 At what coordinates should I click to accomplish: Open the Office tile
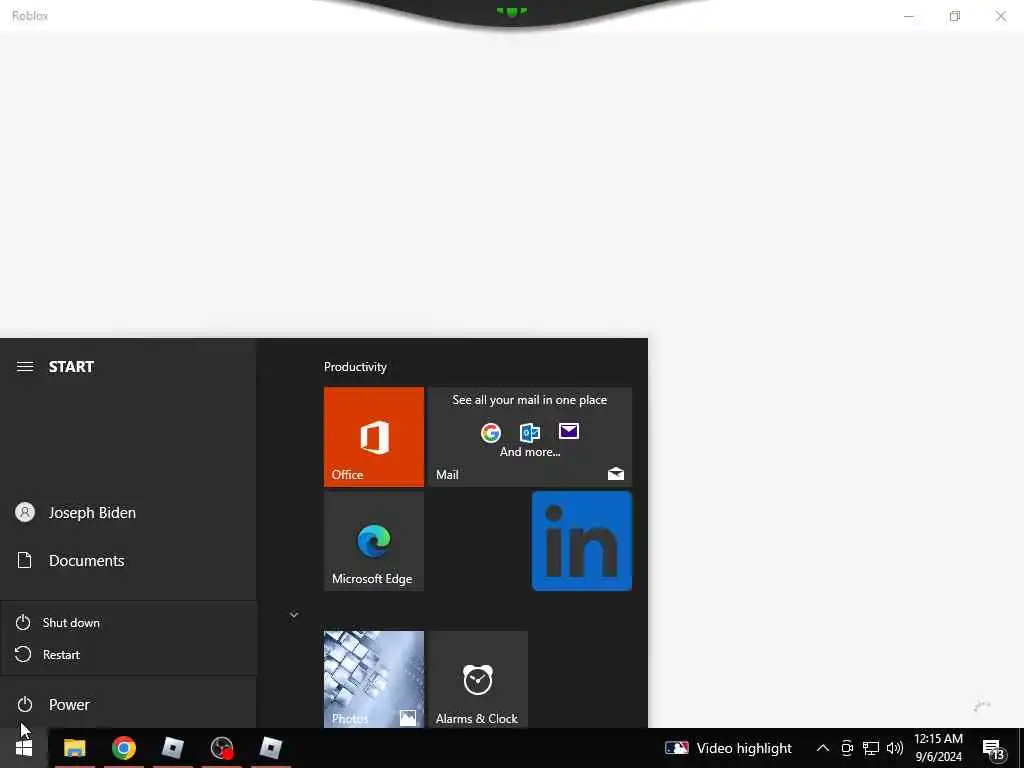pyautogui.click(x=374, y=436)
